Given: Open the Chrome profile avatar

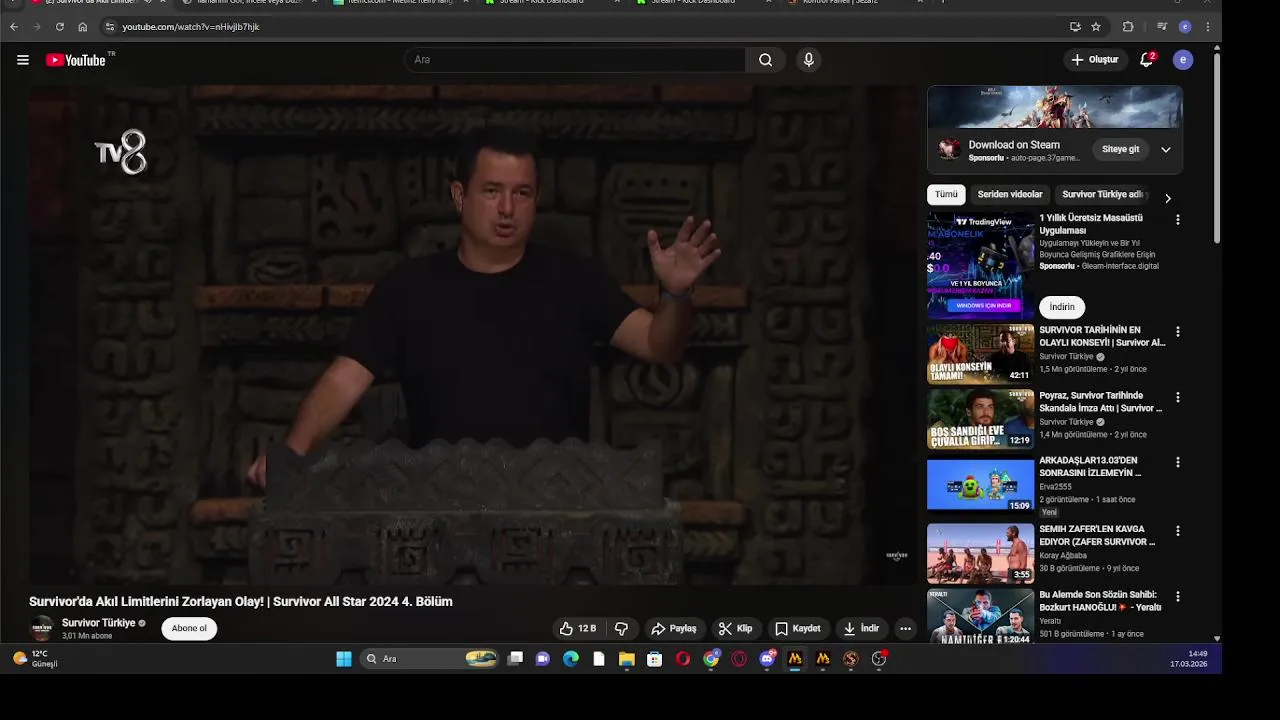Looking at the screenshot, I should [x=1185, y=27].
